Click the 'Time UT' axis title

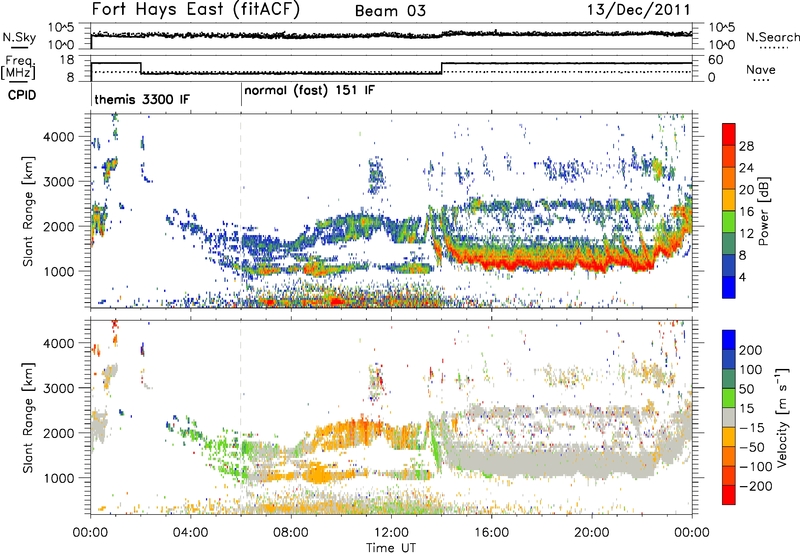[391, 548]
